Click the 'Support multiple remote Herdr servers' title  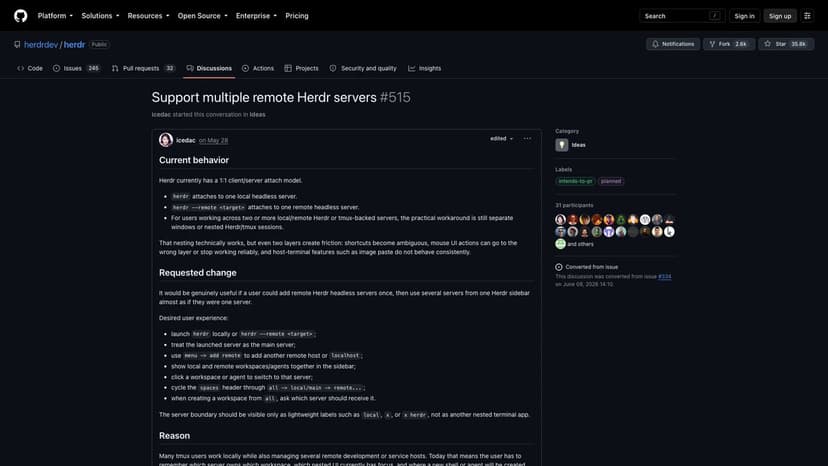(264, 97)
